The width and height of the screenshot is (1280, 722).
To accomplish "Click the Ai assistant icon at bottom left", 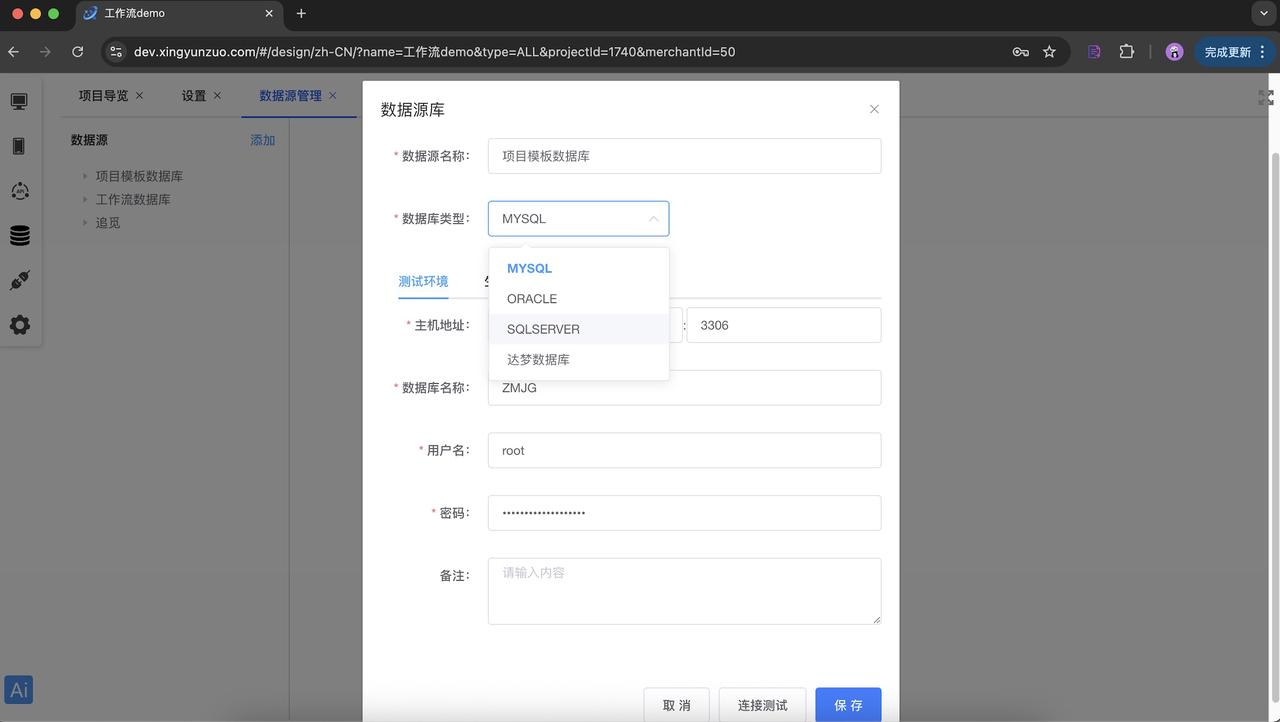I will pyautogui.click(x=19, y=690).
